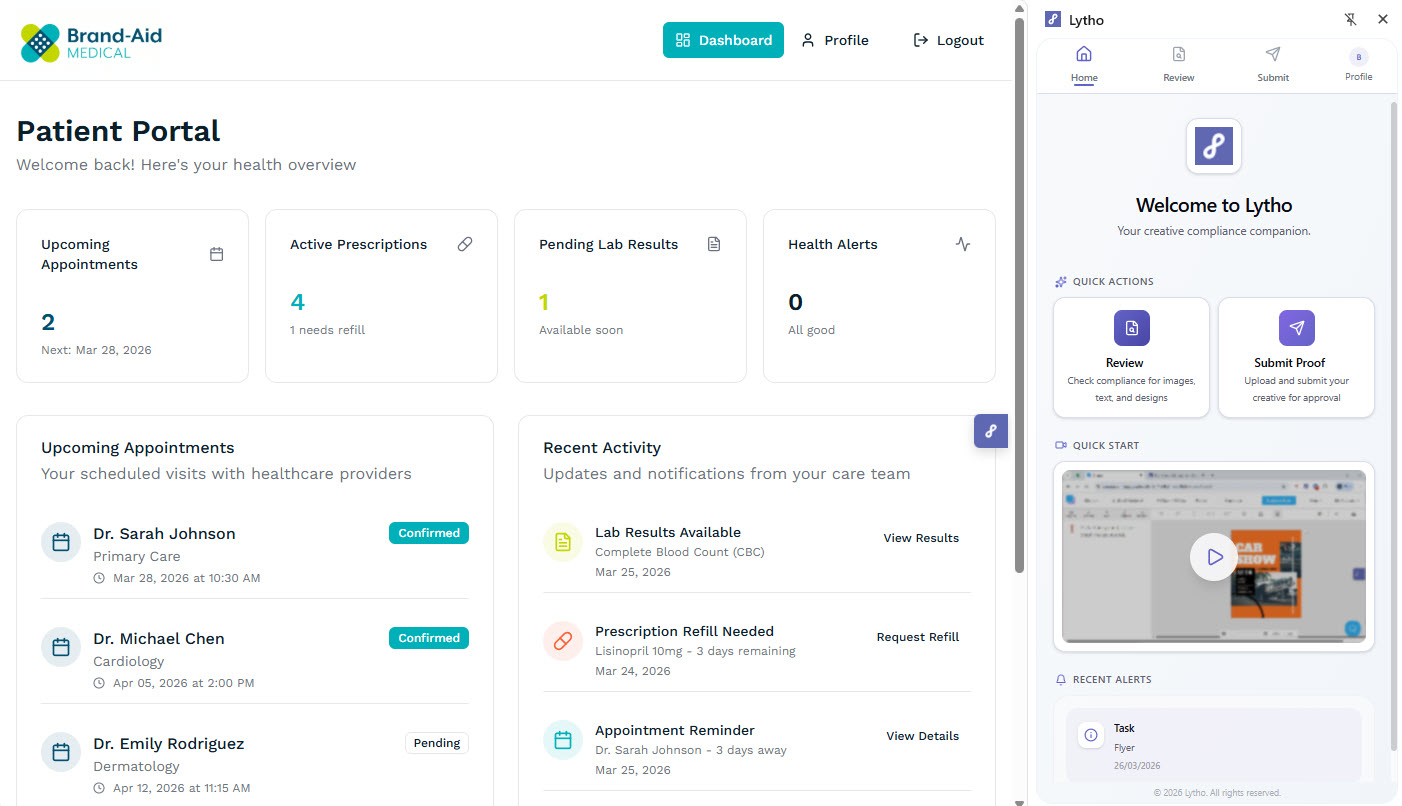Image resolution: width=1402 pixels, height=806 pixels.
Task: Click the calendar icon on Upcoming Appointments card
Action: pos(216,254)
